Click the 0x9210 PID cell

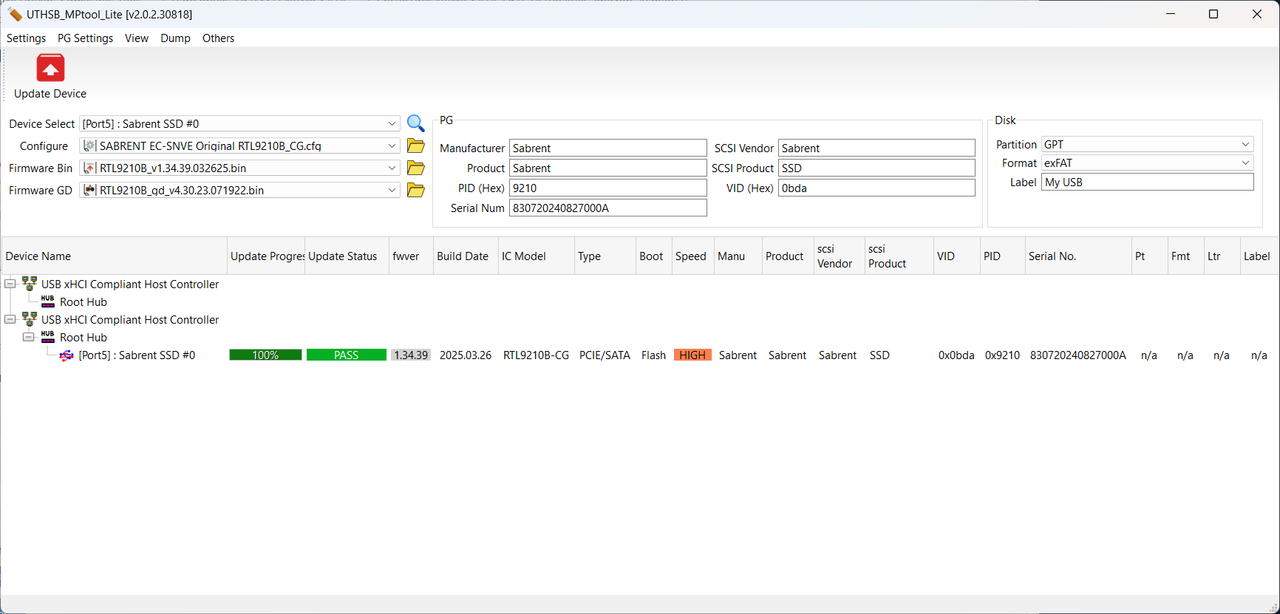[x=1002, y=355]
